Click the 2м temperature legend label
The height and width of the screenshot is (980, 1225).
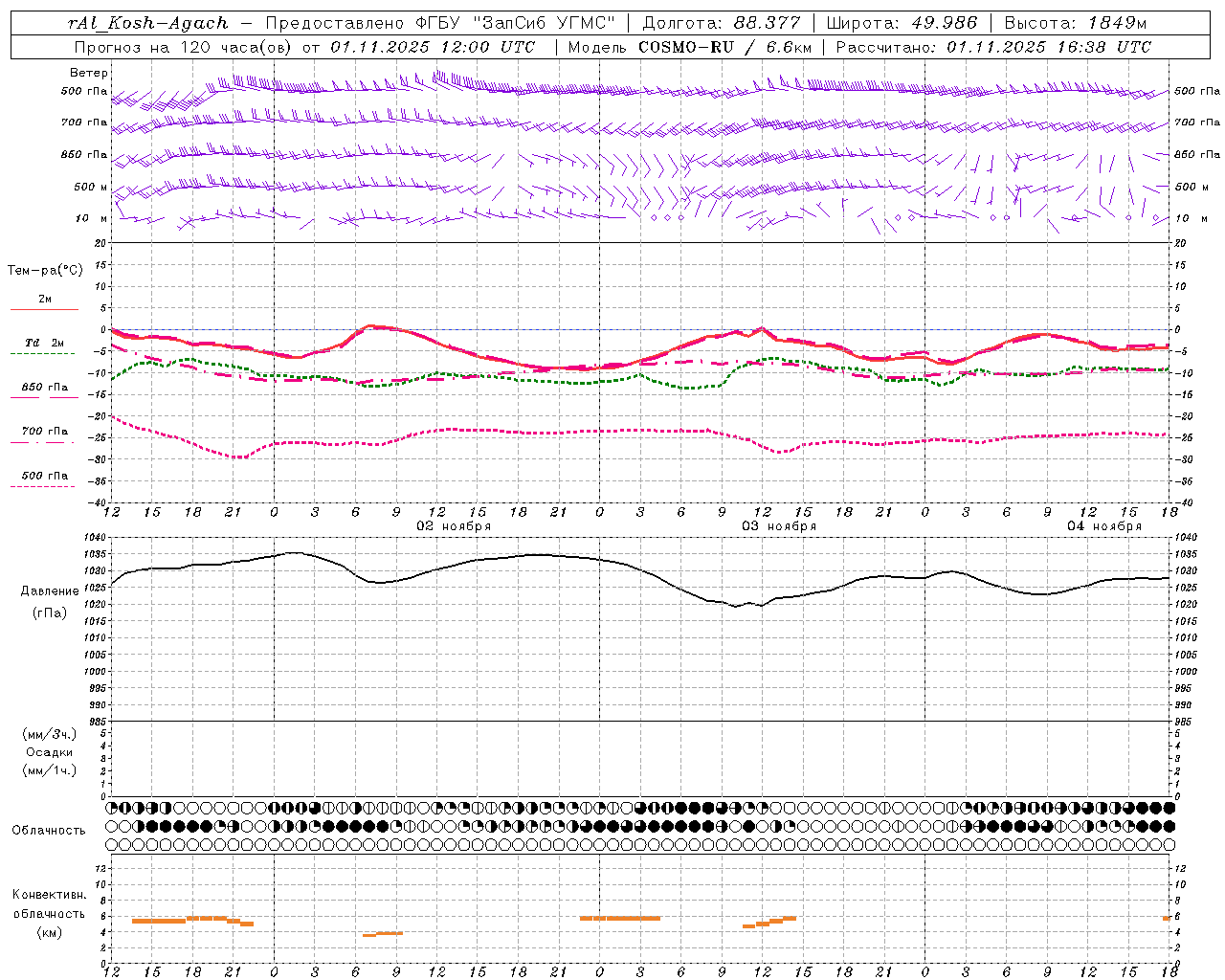pos(45,299)
